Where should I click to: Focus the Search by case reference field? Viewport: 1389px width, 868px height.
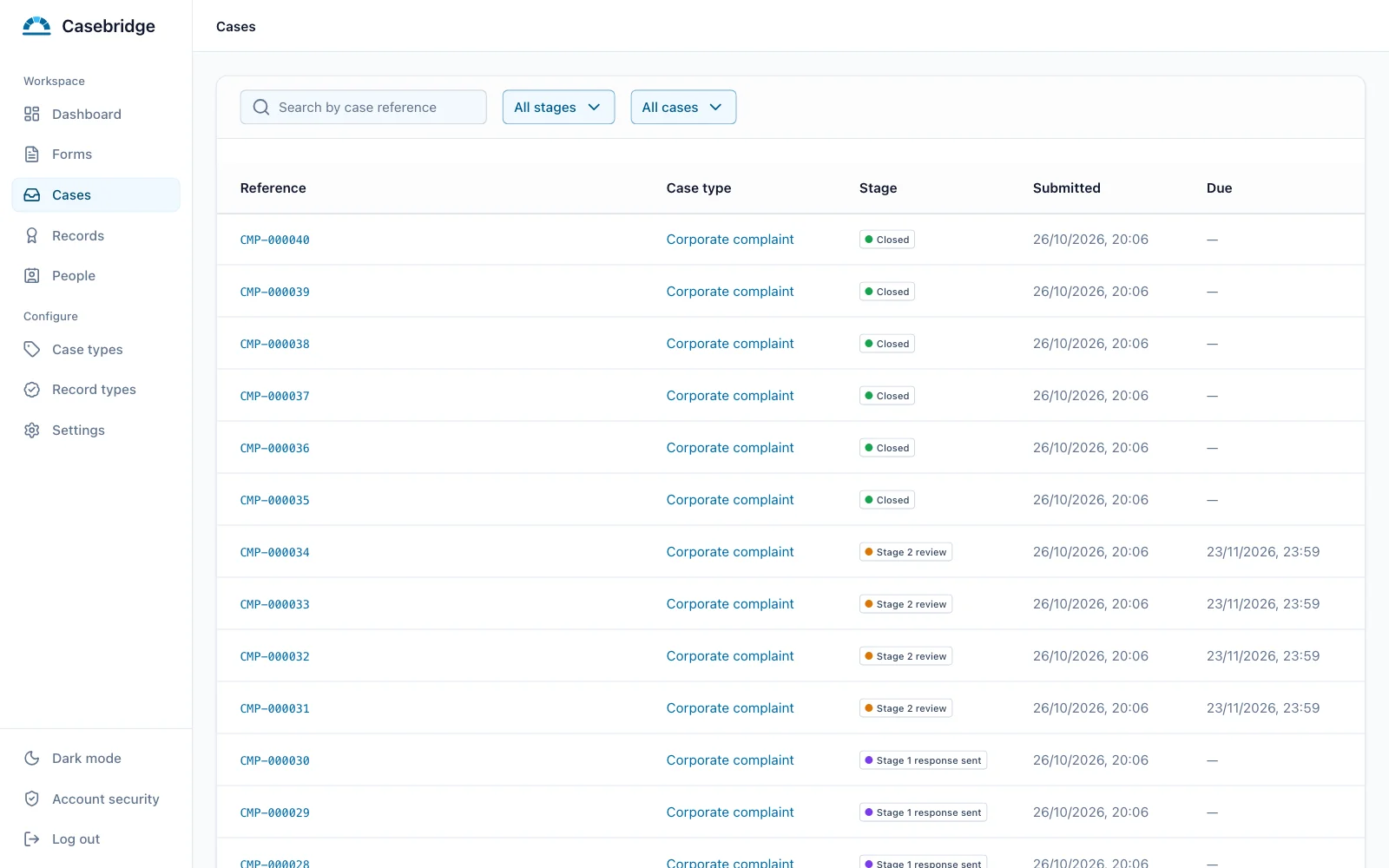pyautogui.click(x=363, y=107)
